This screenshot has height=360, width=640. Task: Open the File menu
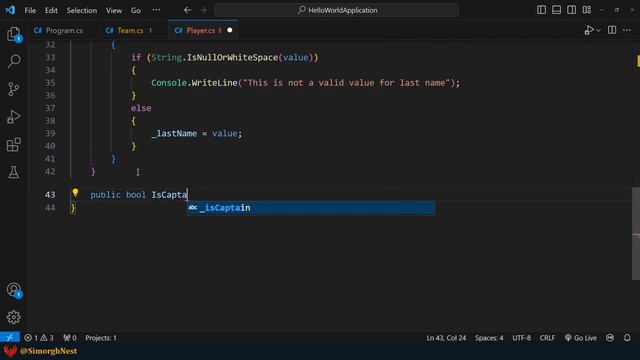[x=30, y=10]
